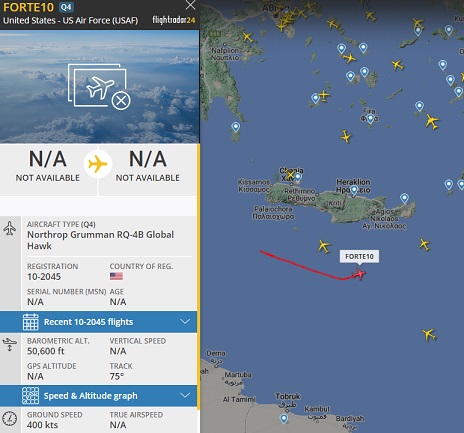The width and height of the screenshot is (464, 433).
Task: Click the graph grid icon beside Speed & Altitude
Action: tap(31, 396)
